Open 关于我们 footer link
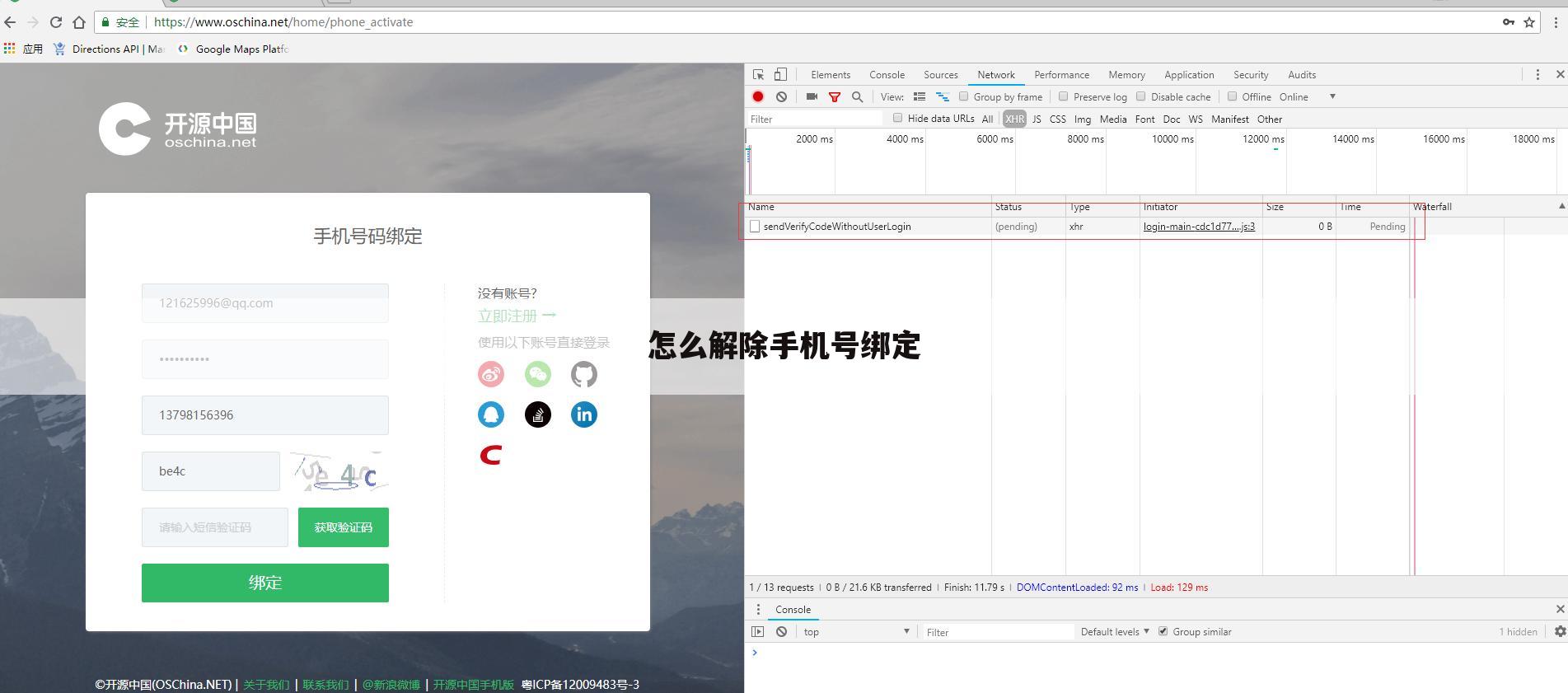Viewport: 1568px width, 693px height. pyautogui.click(x=266, y=685)
